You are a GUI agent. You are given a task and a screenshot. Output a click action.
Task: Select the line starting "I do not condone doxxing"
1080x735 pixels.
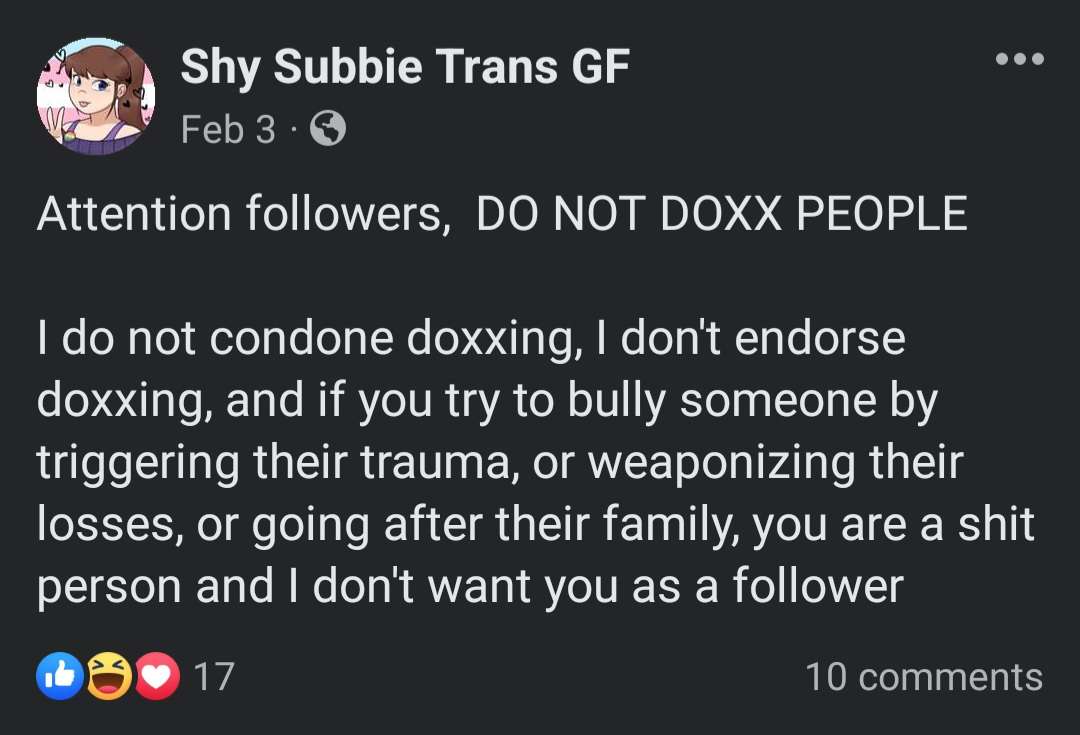470,339
